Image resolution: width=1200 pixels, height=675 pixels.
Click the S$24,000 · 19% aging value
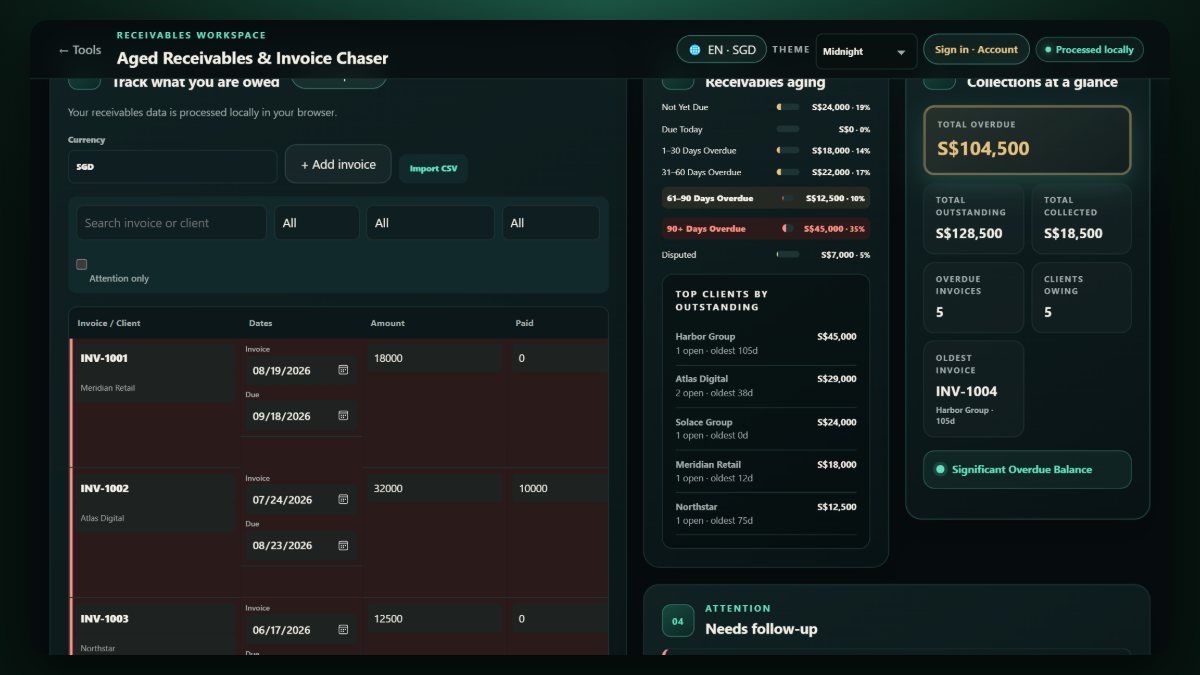[x=840, y=107]
